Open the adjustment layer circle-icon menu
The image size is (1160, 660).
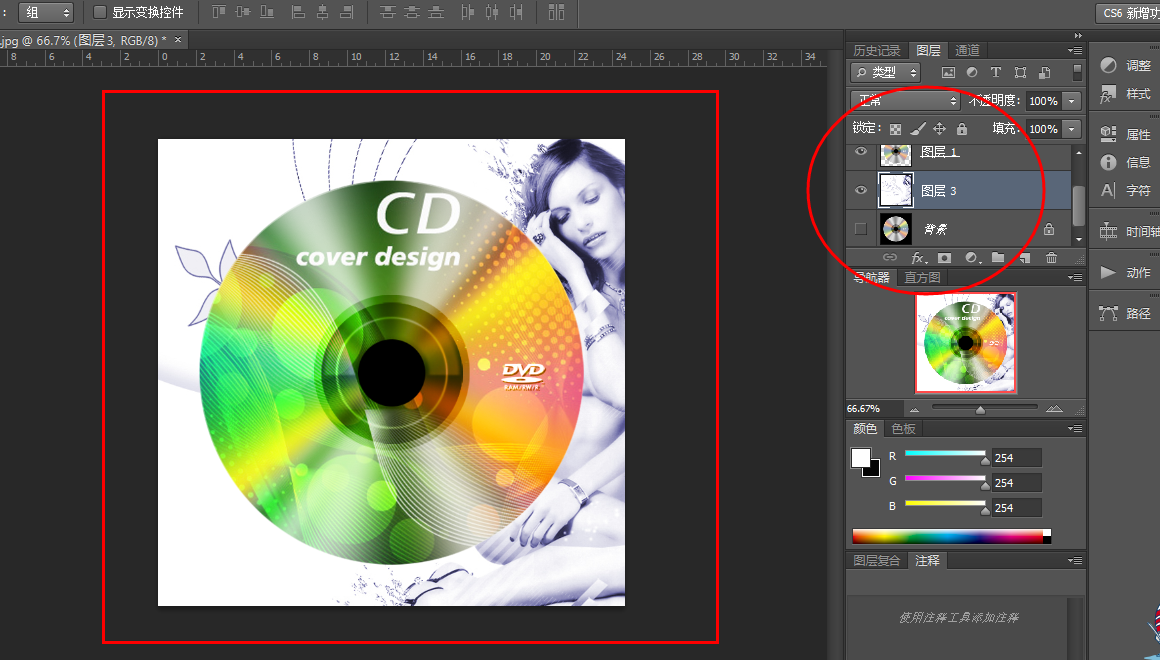(x=972, y=257)
